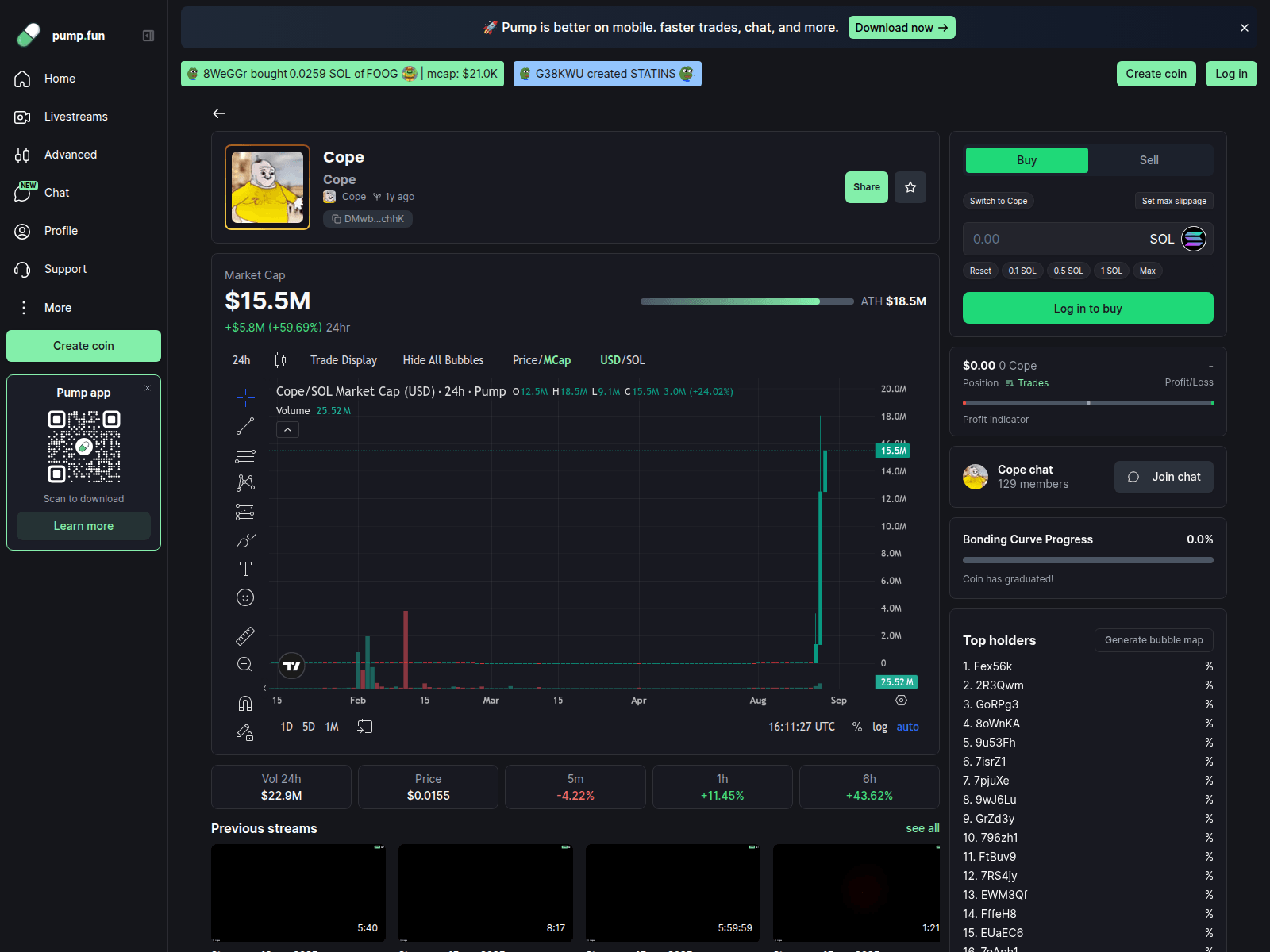This screenshot has width=1270, height=952.
Task: Open the emoji icons tool
Action: coord(245,597)
